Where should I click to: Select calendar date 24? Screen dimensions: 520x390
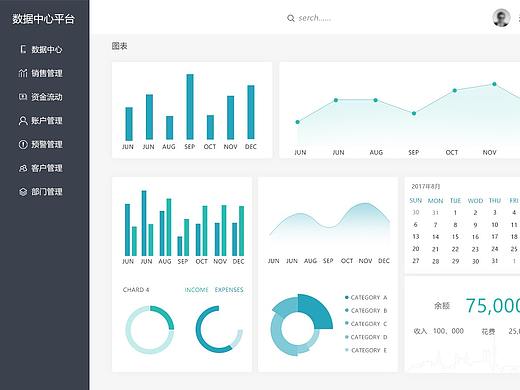click(495, 249)
